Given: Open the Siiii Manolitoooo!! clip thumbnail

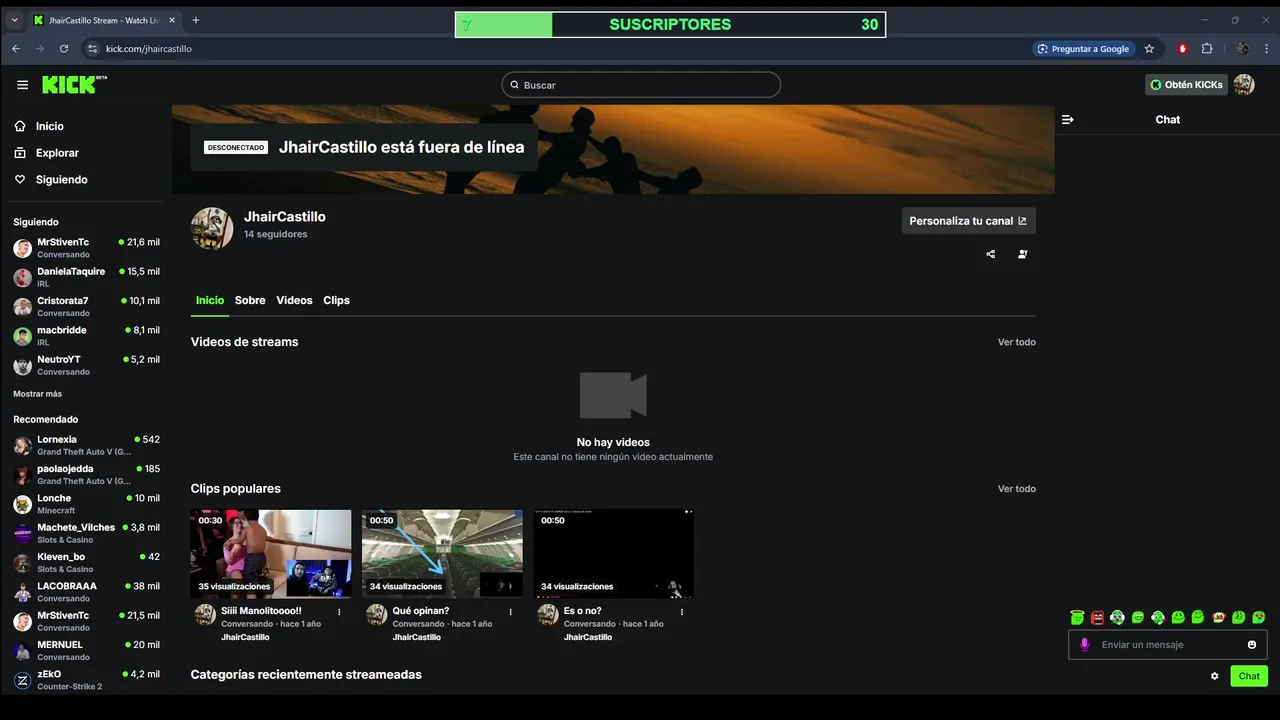Looking at the screenshot, I should click(x=271, y=554).
